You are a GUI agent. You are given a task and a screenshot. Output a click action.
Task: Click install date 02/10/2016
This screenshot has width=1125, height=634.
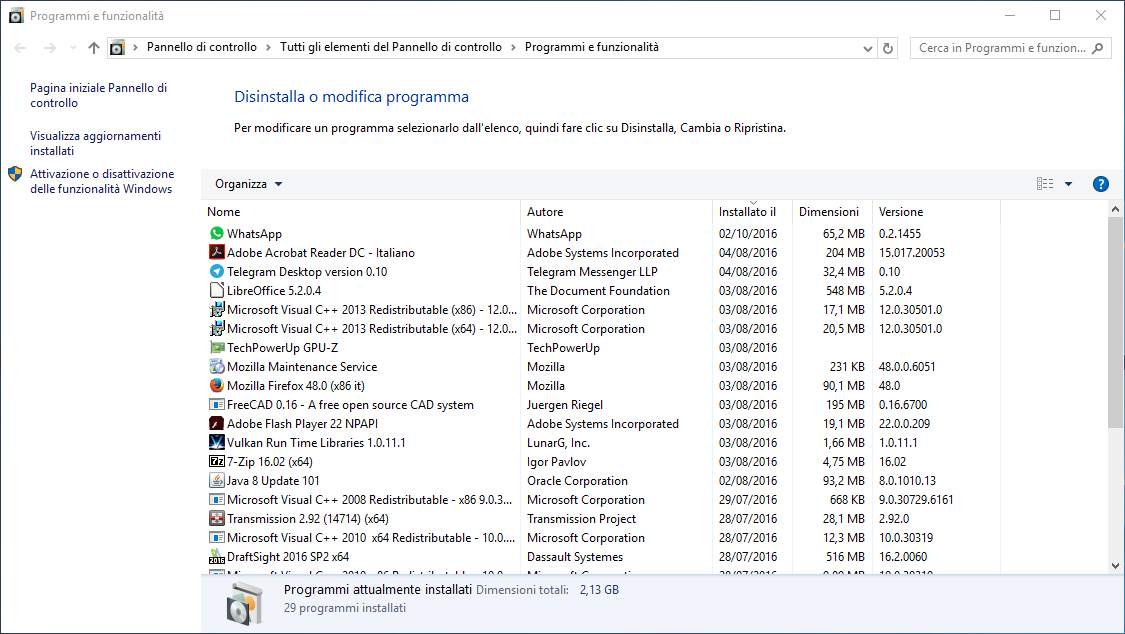pyautogui.click(x=748, y=234)
